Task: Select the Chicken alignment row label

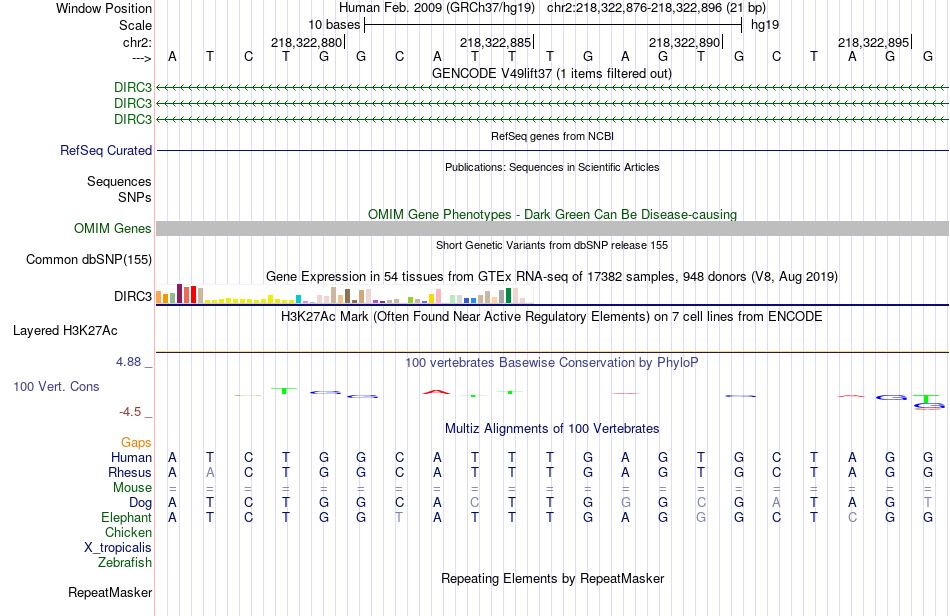Action: 128,532
